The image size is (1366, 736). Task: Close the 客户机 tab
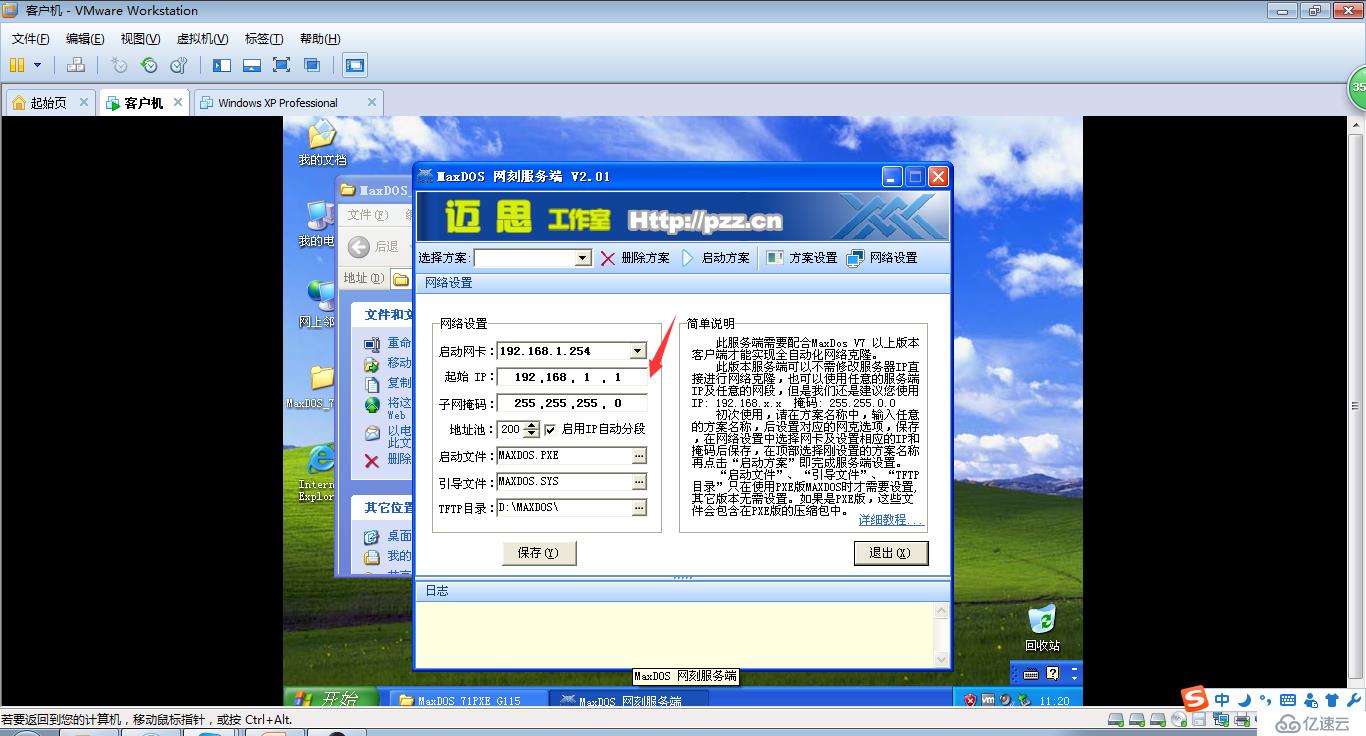[178, 102]
